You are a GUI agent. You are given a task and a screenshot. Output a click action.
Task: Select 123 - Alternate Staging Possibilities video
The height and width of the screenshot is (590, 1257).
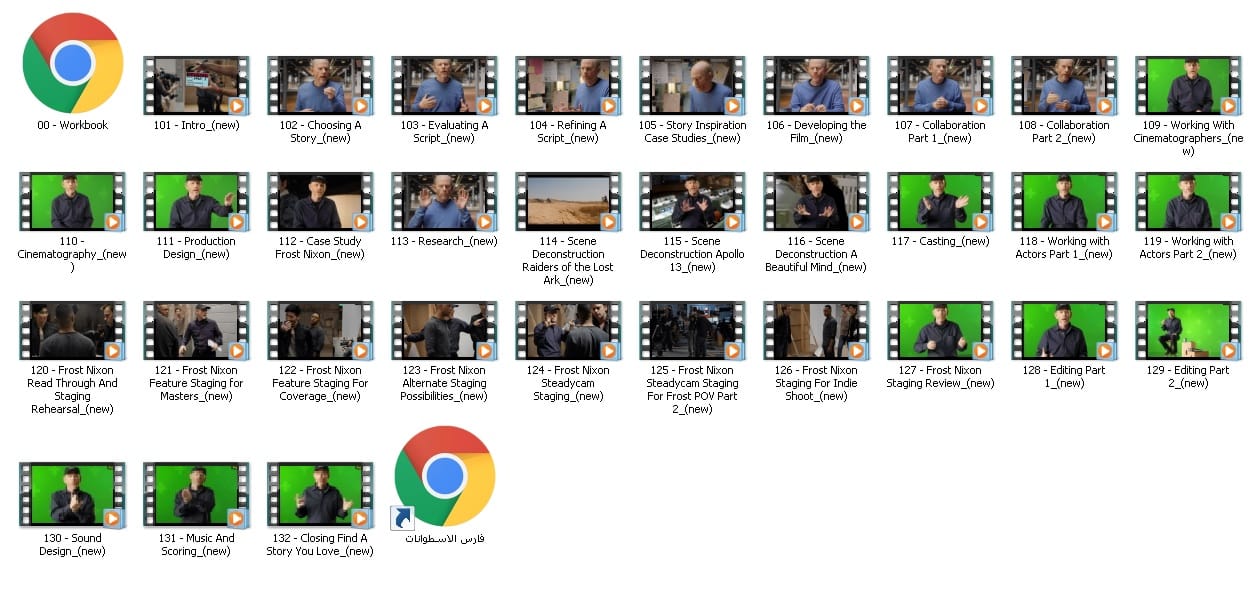coord(444,330)
